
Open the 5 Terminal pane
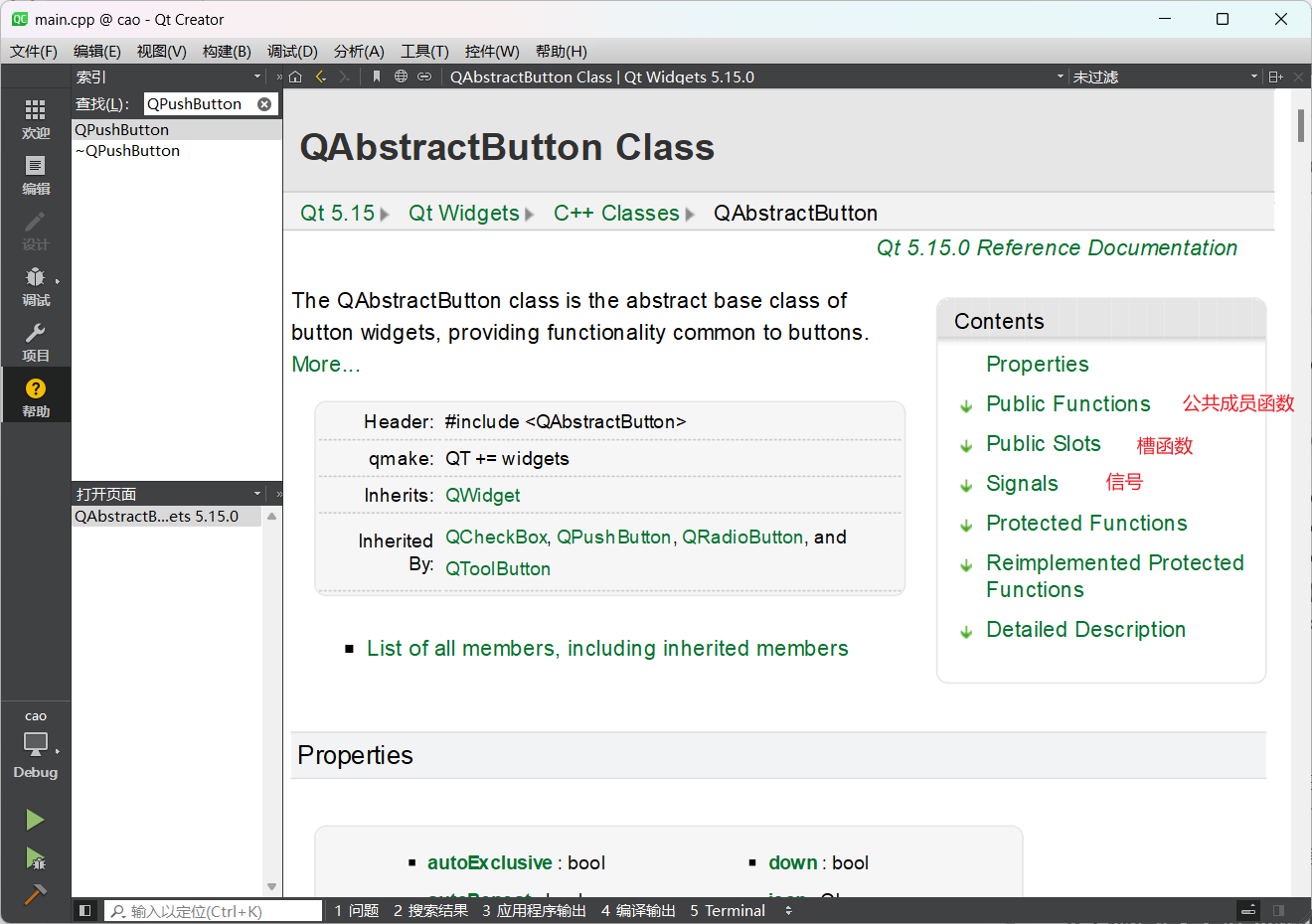[728, 910]
